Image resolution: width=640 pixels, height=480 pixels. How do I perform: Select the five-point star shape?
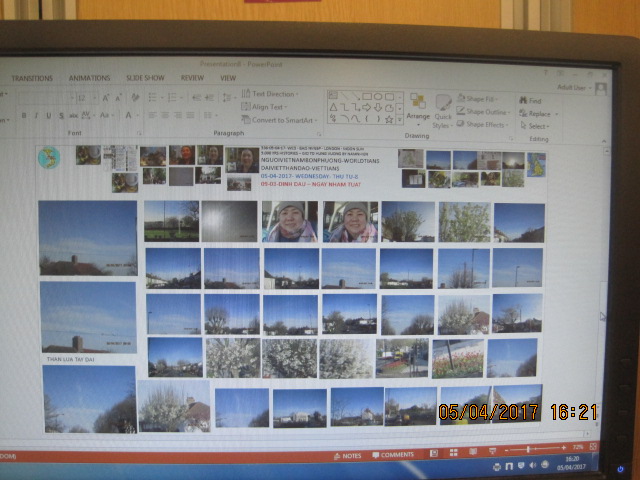click(389, 120)
